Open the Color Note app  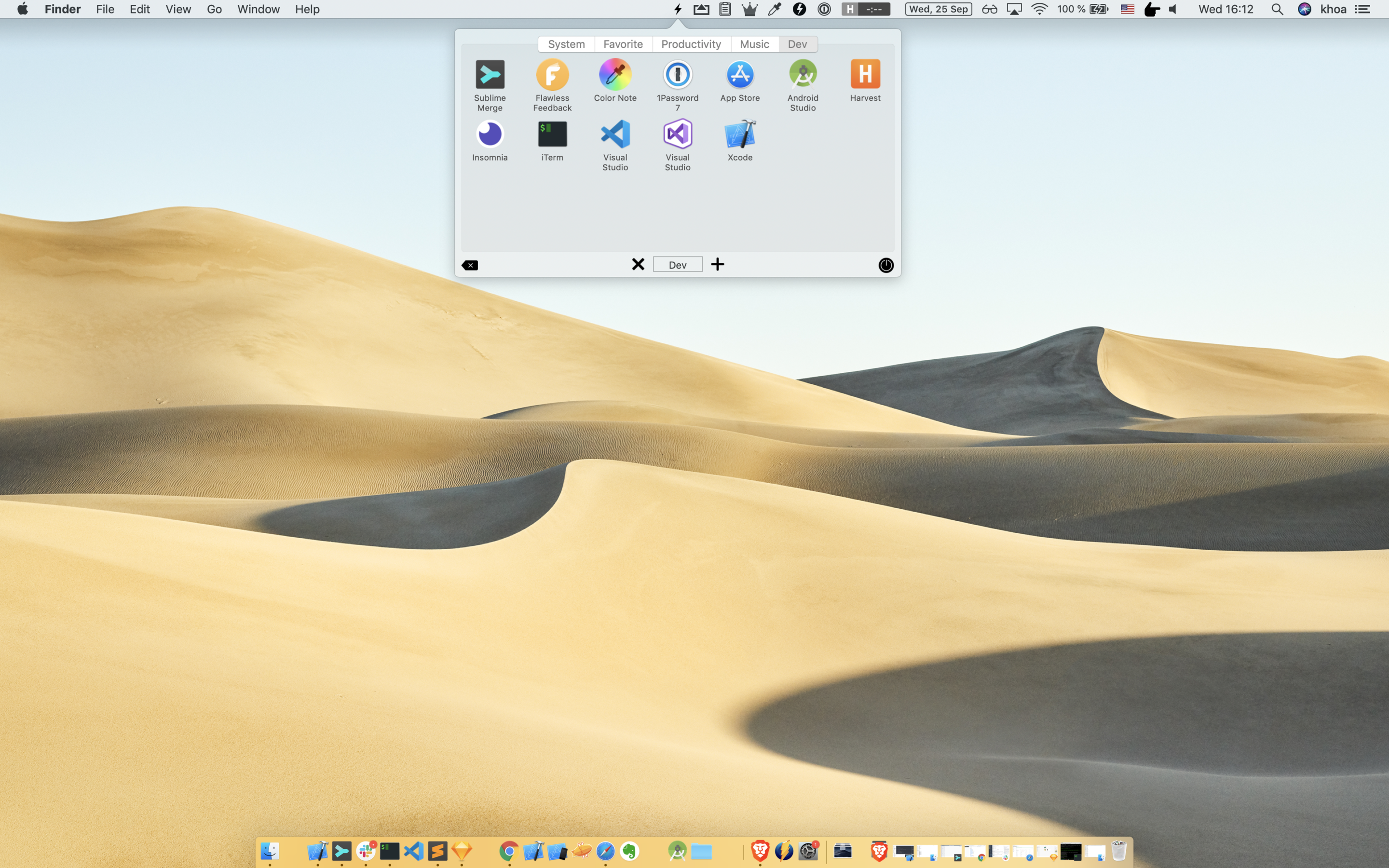615,75
